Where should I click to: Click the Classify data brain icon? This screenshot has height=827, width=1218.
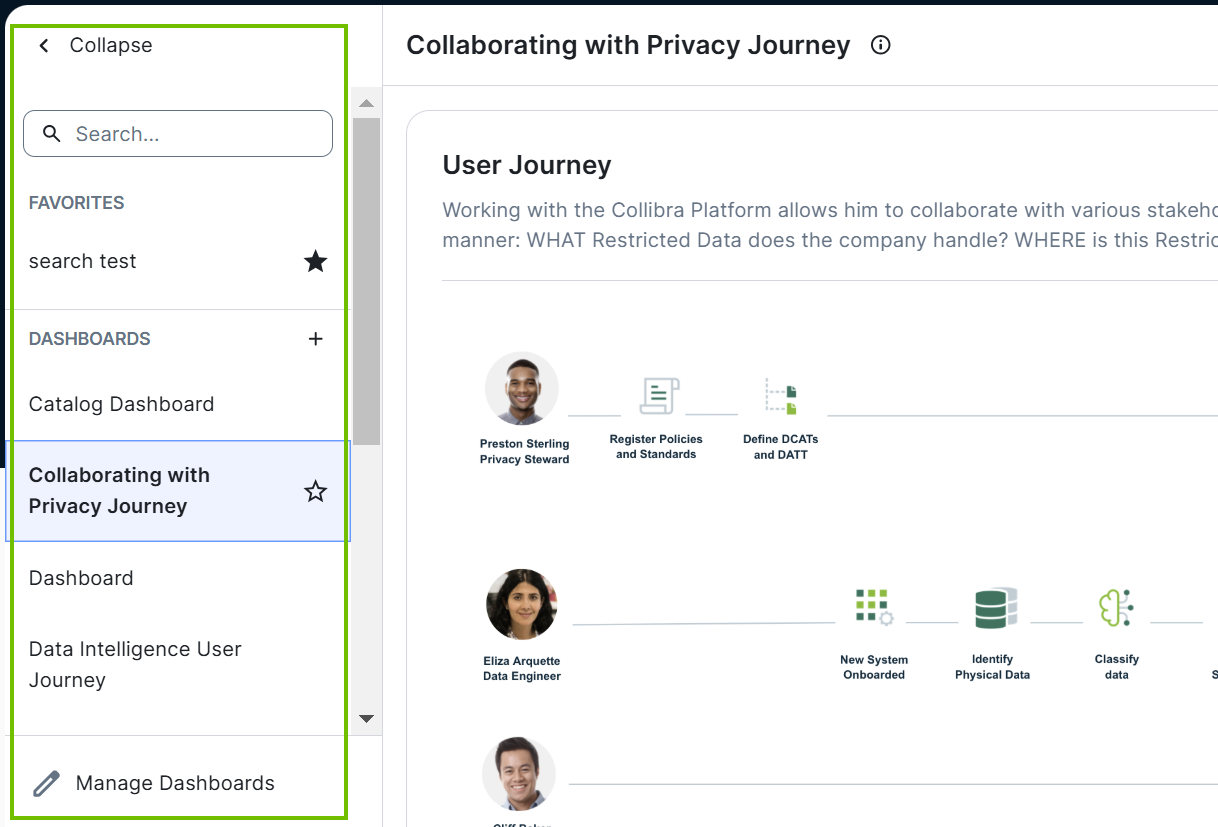pos(1115,608)
